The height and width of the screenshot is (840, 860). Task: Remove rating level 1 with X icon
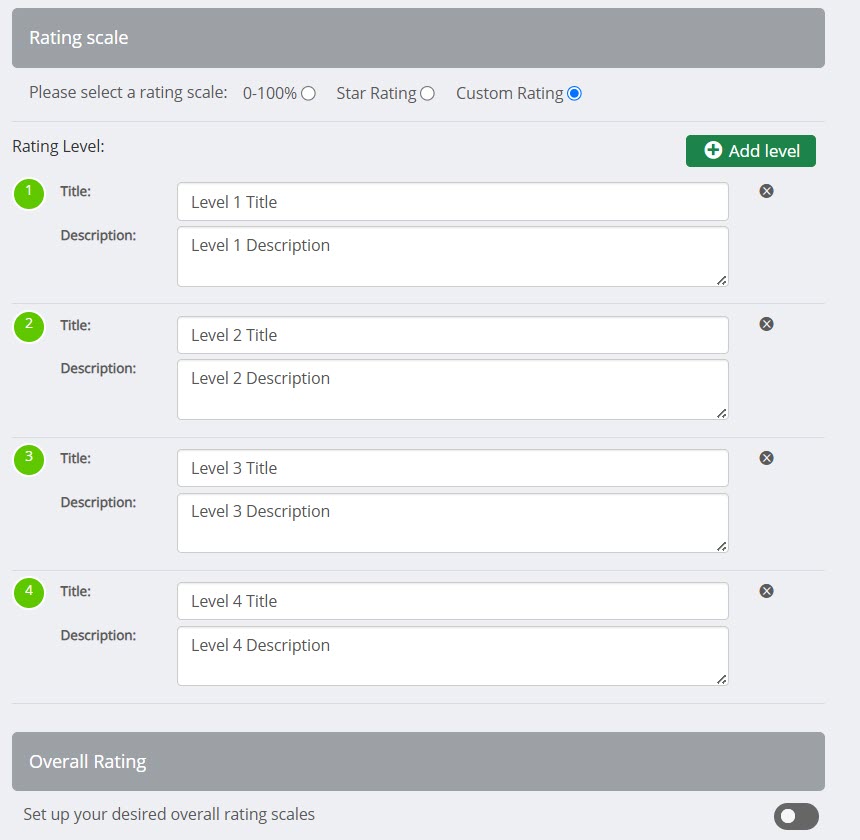click(x=766, y=191)
